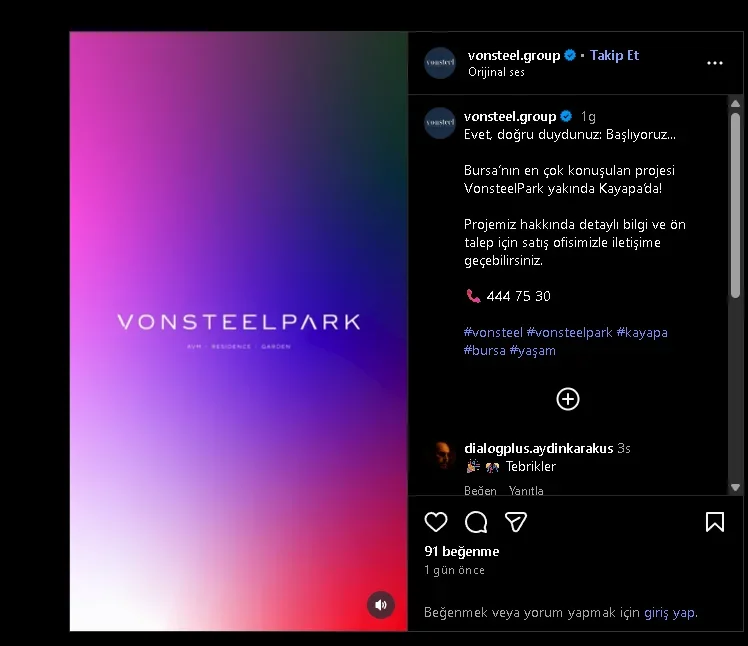Viewport: 748px width, 646px height.
Task: Click the vonsteel profile avatar in the header
Action: click(440, 63)
